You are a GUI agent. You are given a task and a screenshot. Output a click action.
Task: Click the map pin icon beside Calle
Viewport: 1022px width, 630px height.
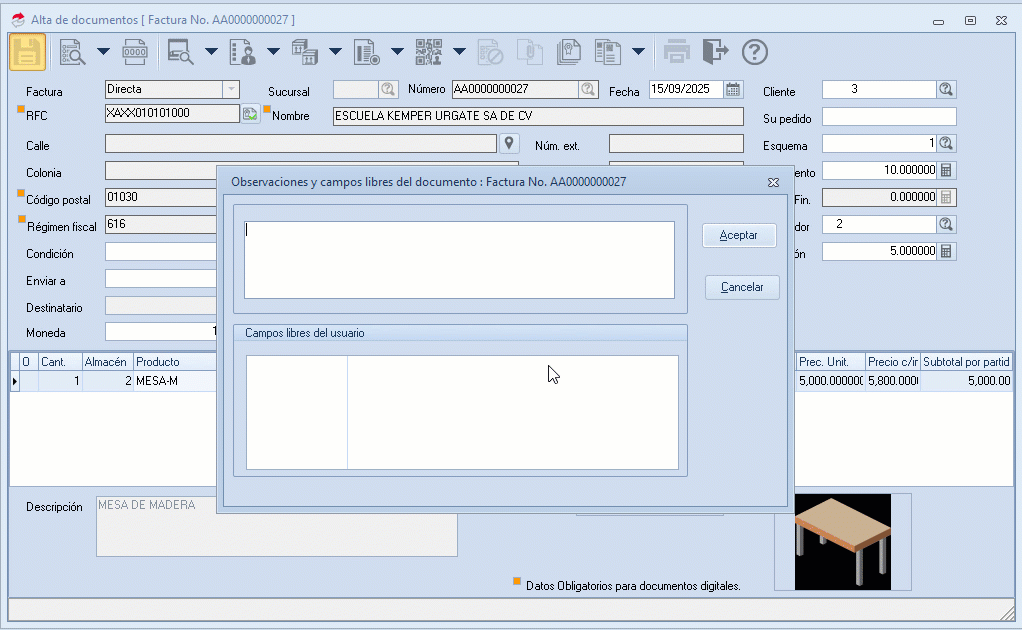[509, 144]
